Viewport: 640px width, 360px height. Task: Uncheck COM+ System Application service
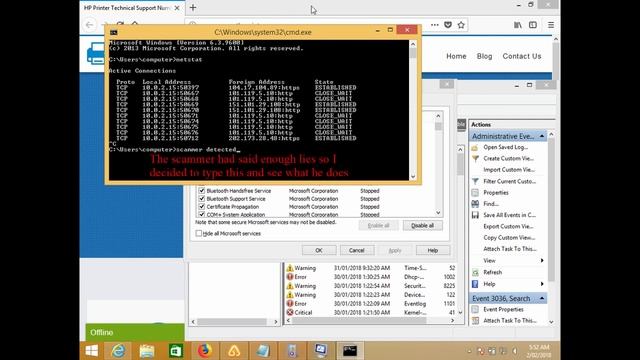click(202, 214)
